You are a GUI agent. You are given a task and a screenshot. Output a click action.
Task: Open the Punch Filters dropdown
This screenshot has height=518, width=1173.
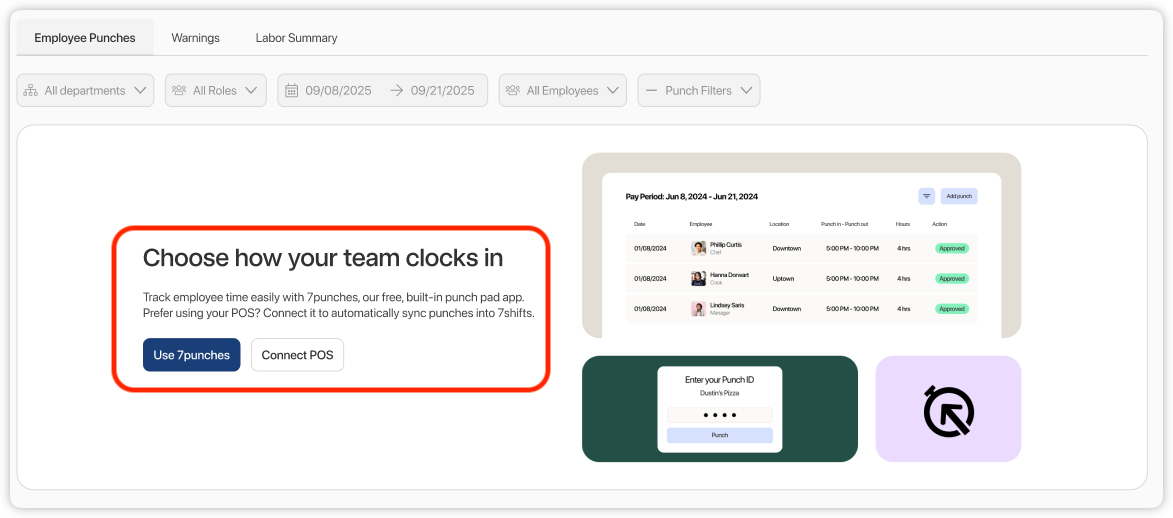[x=699, y=90]
